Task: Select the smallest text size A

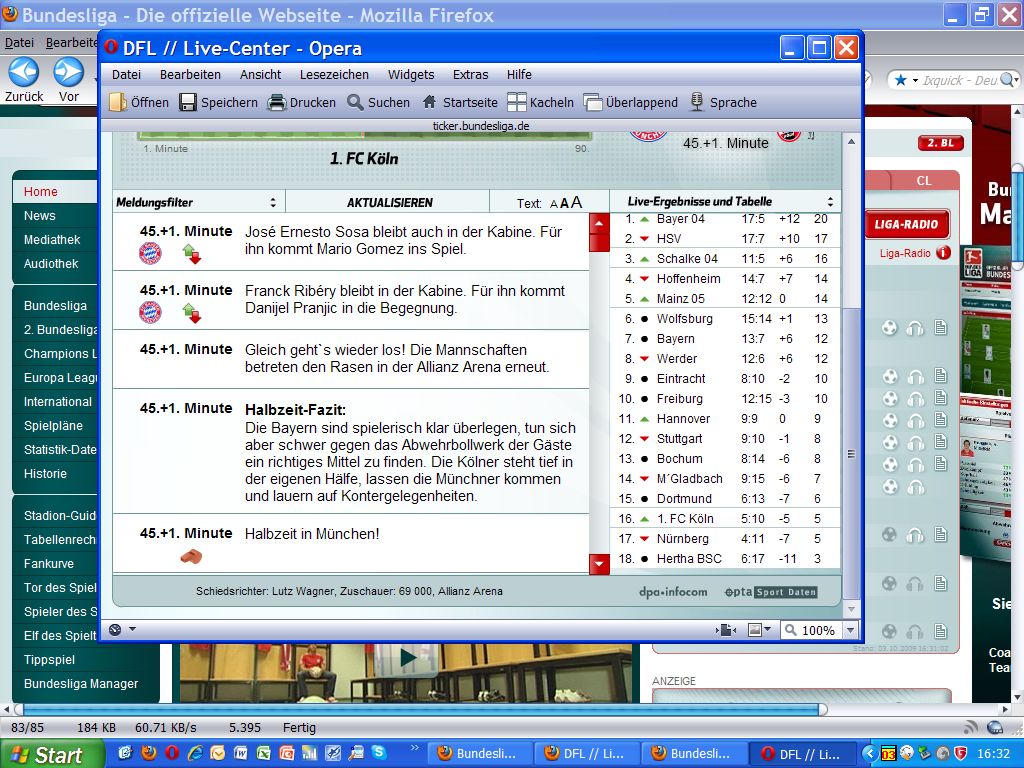Action: (x=554, y=204)
